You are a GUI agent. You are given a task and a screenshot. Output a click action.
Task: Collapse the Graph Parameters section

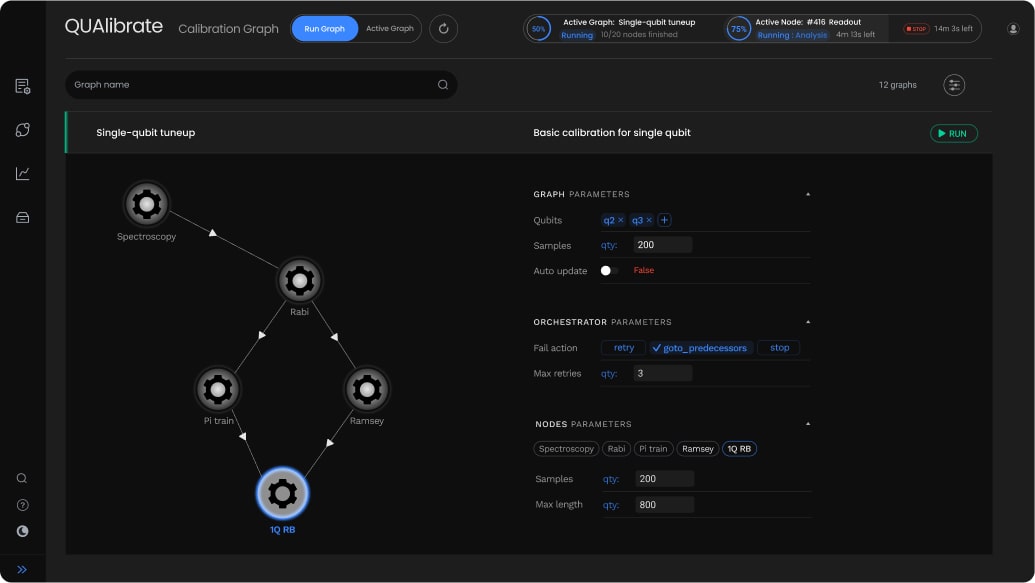pos(808,194)
